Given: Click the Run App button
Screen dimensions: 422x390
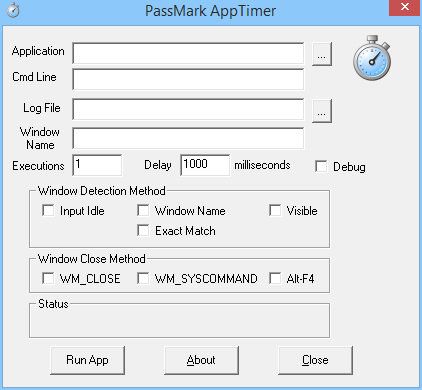Looking at the screenshot, I should (87, 360).
